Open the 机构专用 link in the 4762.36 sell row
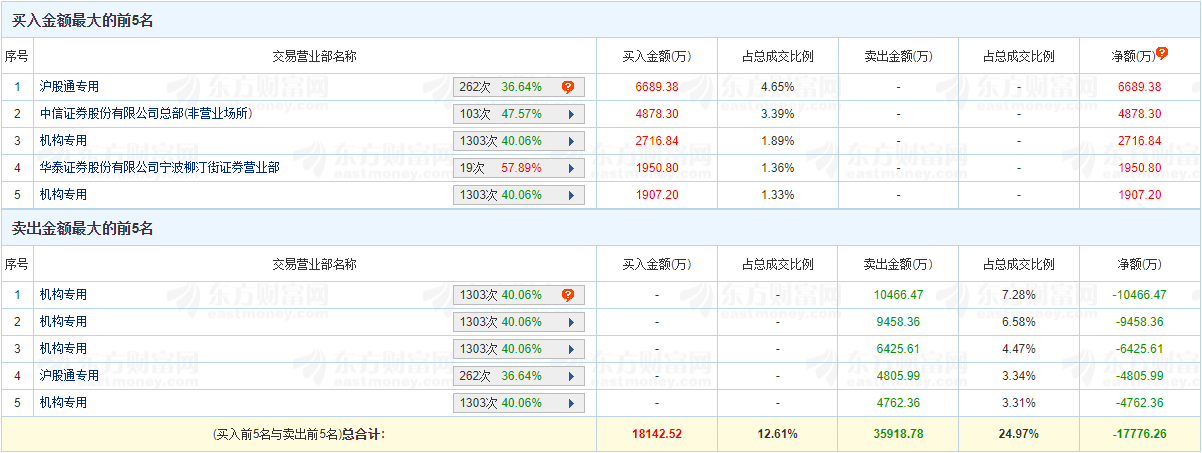This screenshot has width=1202, height=453. (63, 403)
